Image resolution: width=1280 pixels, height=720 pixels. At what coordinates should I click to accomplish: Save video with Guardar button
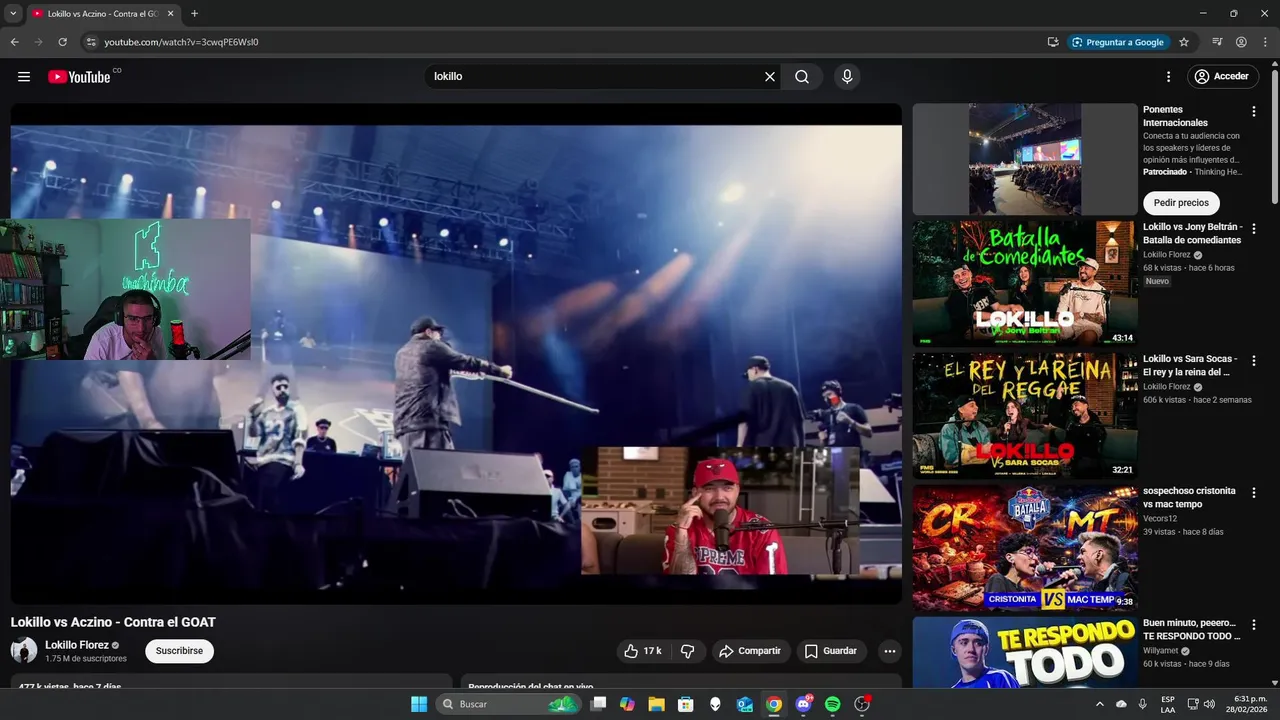(832, 651)
